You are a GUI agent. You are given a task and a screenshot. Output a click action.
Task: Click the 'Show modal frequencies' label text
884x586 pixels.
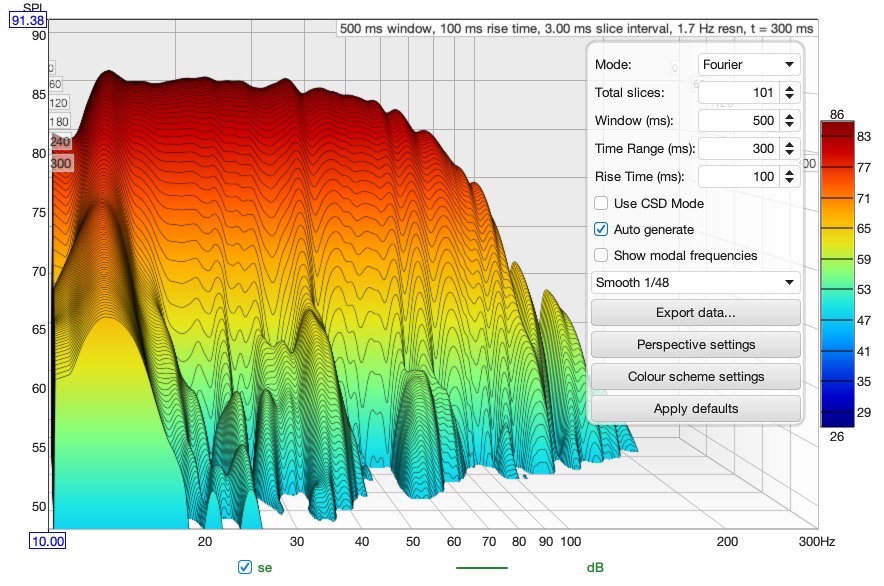pos(686,255)
